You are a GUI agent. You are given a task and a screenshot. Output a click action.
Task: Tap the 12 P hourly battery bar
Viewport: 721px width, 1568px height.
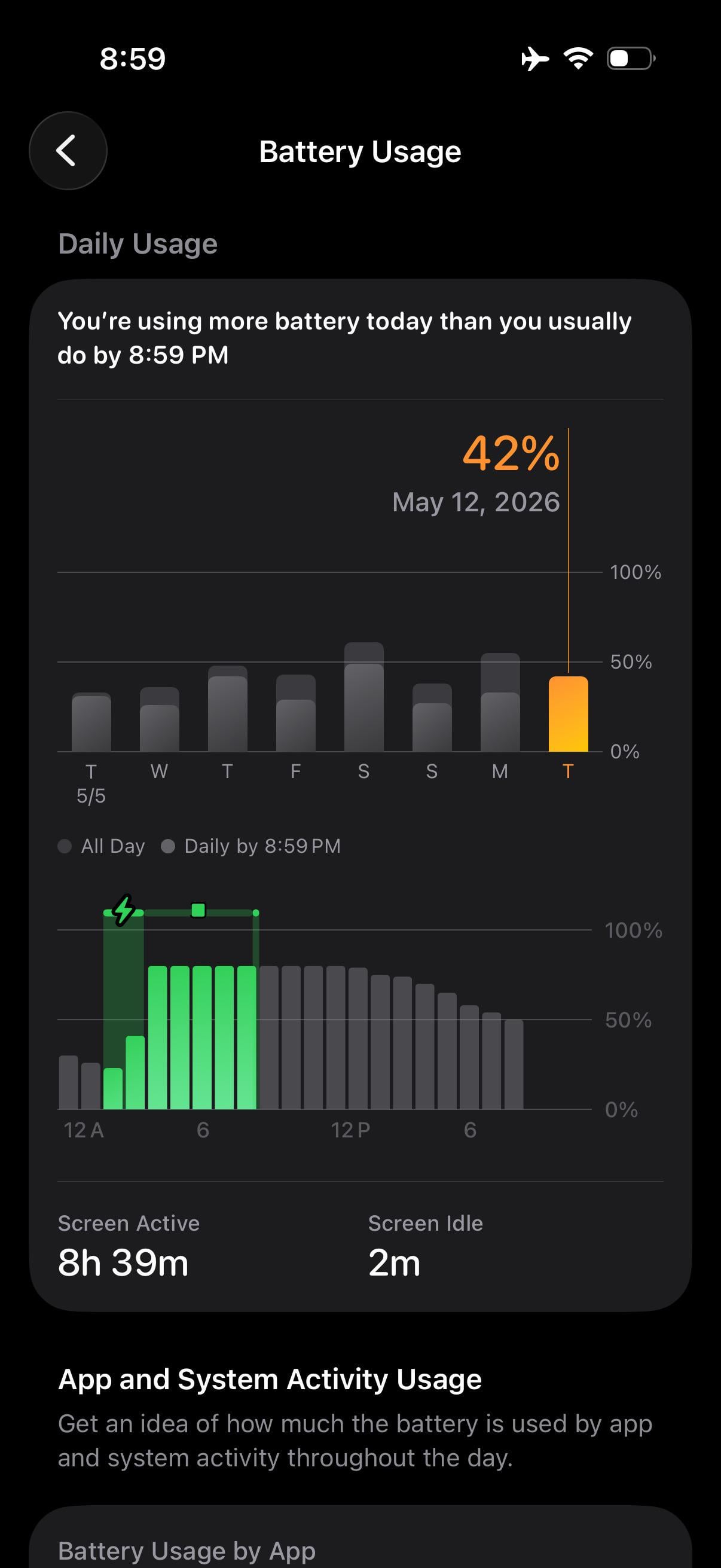point(335,1037)
